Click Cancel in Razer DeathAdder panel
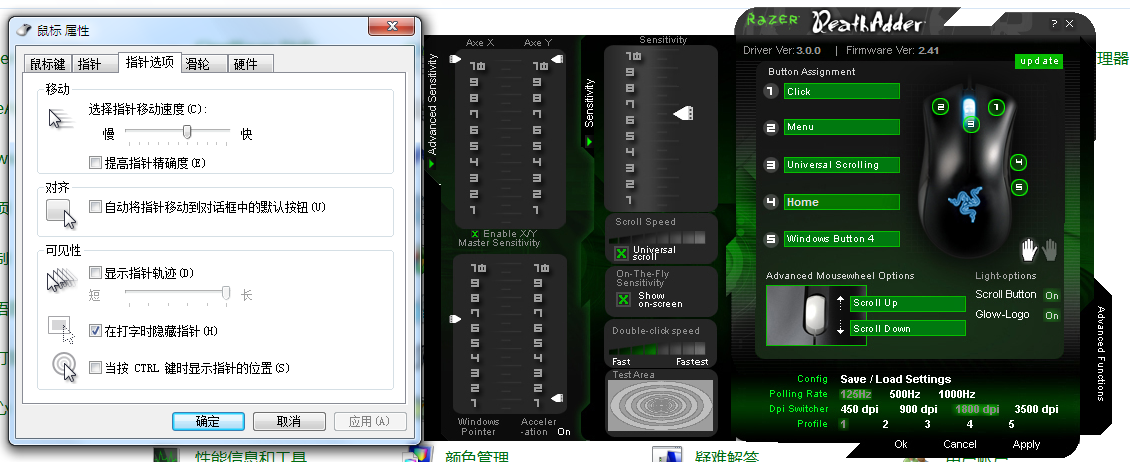 [960, 444]
